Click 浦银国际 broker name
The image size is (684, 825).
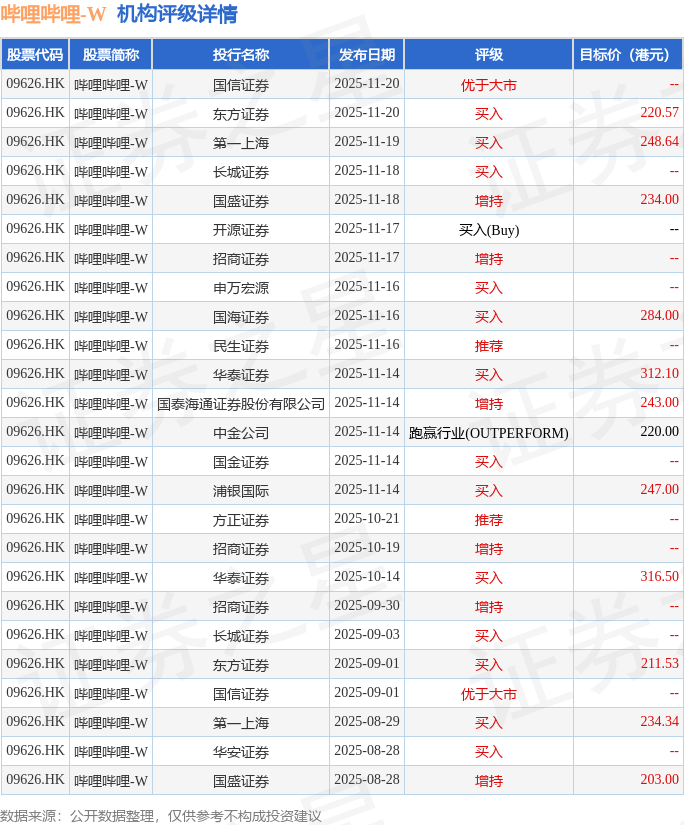[x=241, y=490]
